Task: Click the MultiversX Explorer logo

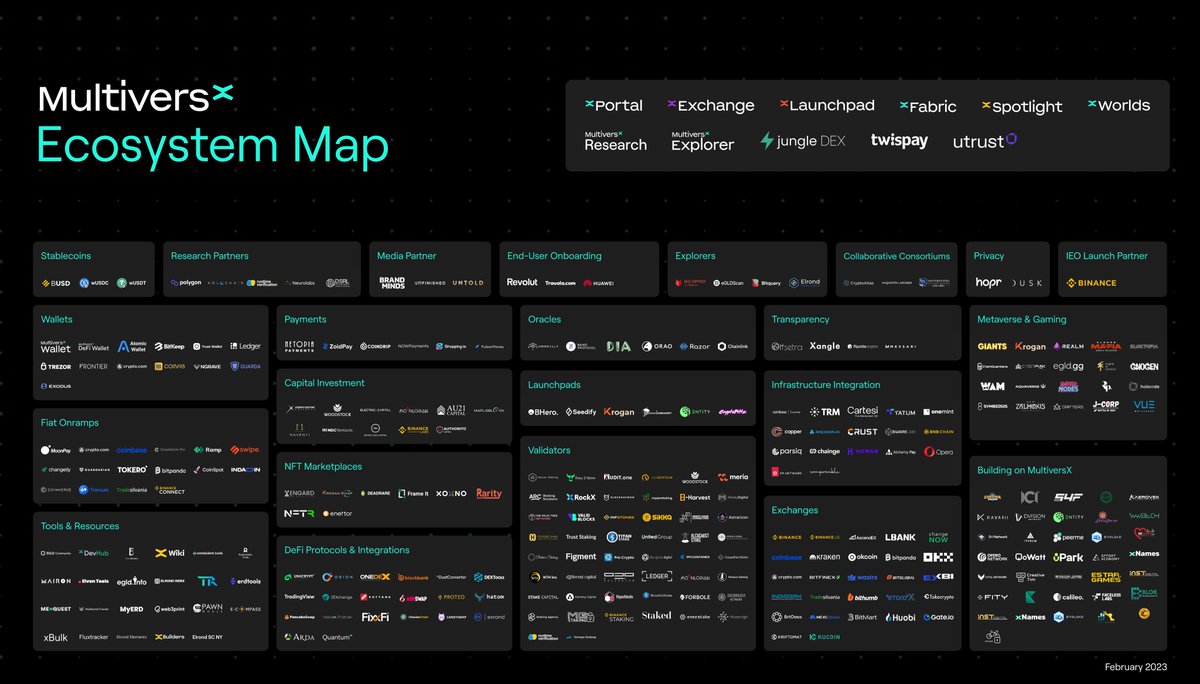Action: (703, 141)
